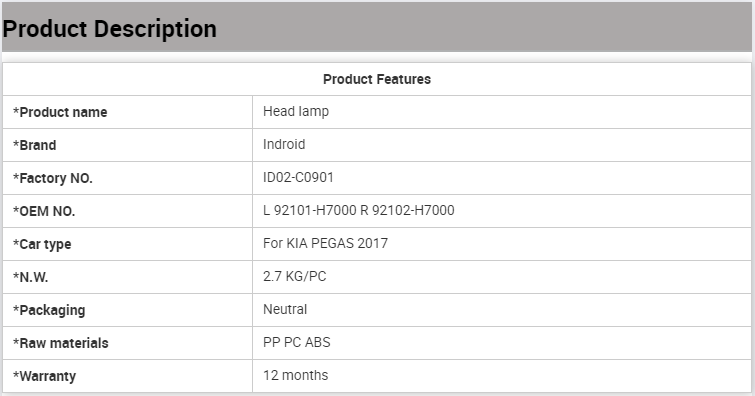Select the L 92101-H7000 R 92102-H7000 text
755x396 pixels.
tap(359, 210)
